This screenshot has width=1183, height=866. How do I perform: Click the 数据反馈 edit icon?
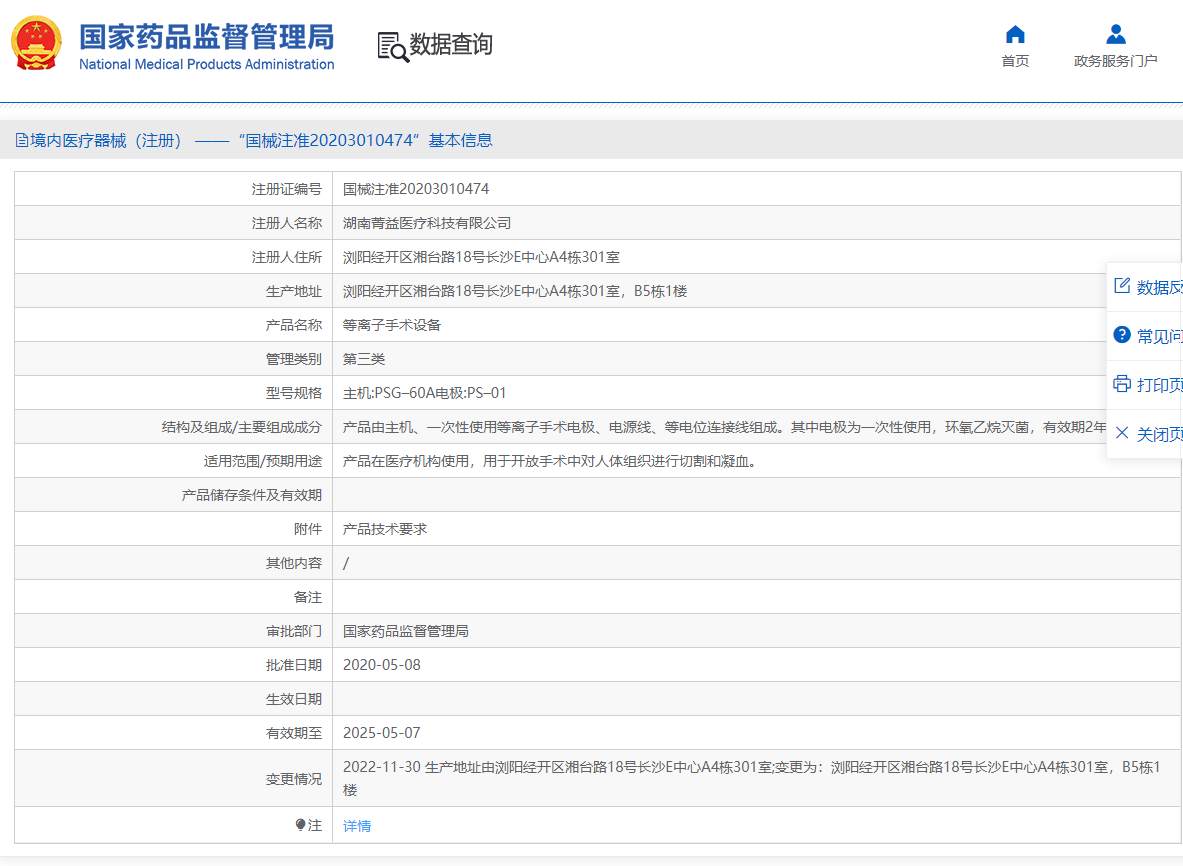[x=1122, y=286]
